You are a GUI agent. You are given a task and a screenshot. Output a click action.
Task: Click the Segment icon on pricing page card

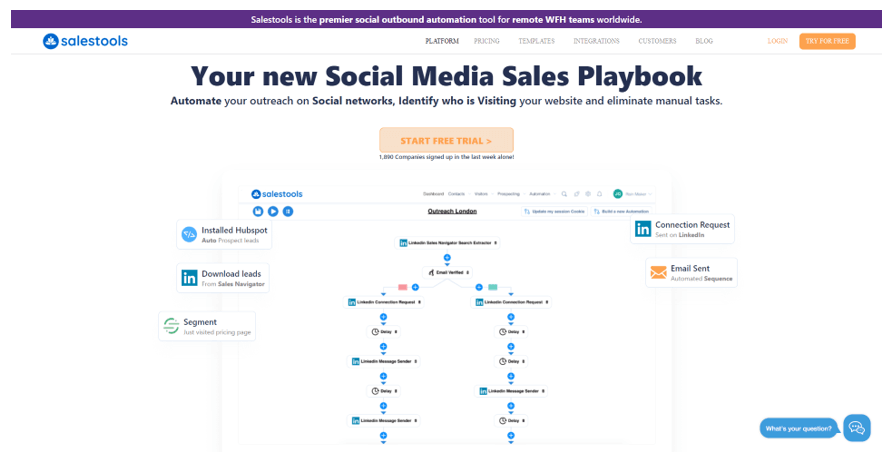tap(171, 326)
